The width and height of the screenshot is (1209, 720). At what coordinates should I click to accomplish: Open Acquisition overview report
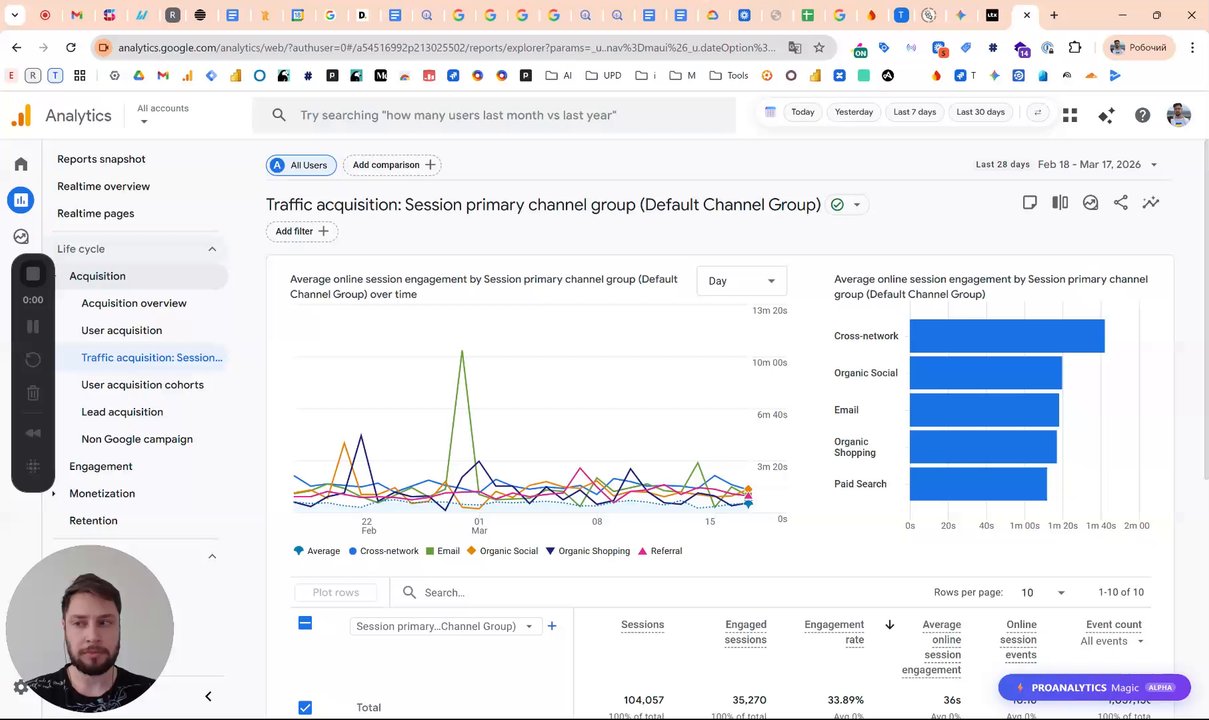134,303
